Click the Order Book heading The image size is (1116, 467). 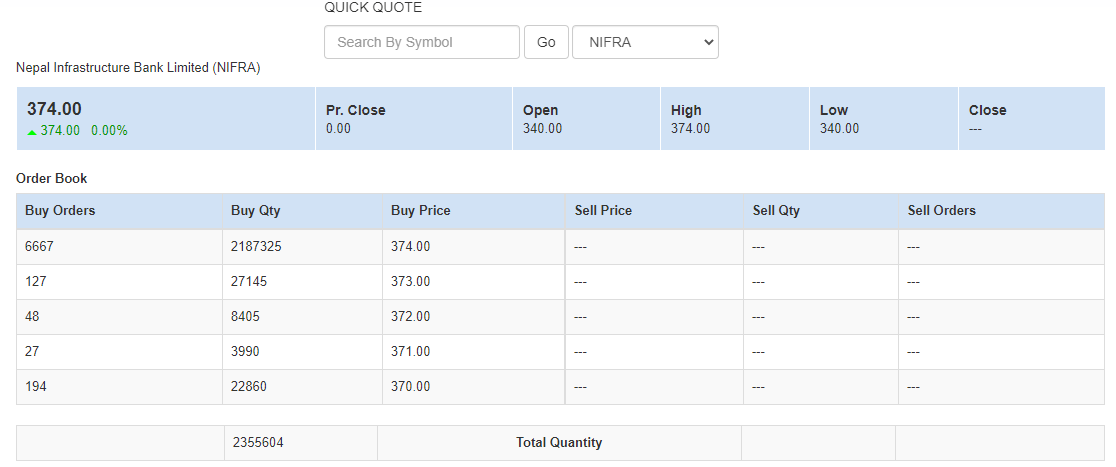[x=51, y=179]
